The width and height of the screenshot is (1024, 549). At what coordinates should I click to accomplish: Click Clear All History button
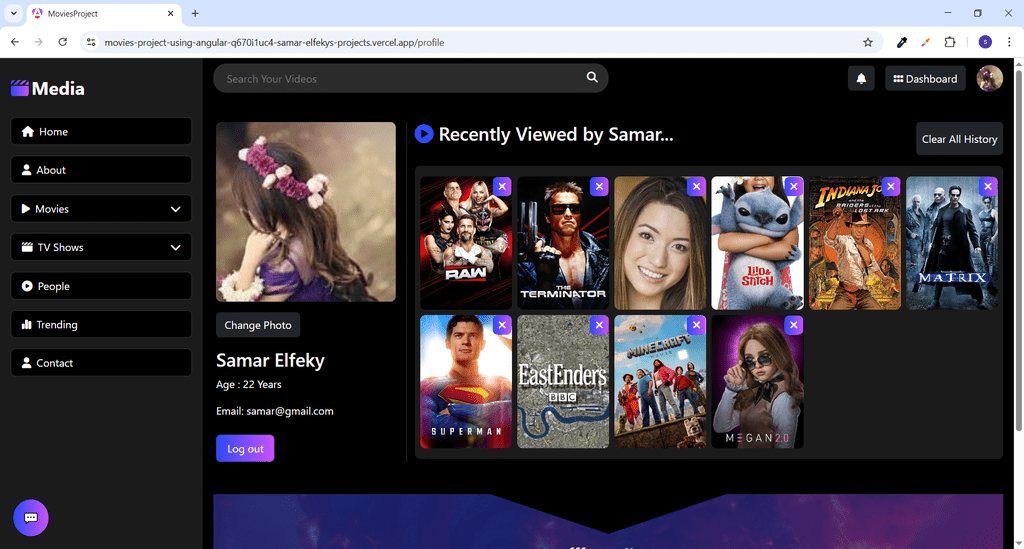click(x=959, y=139)
